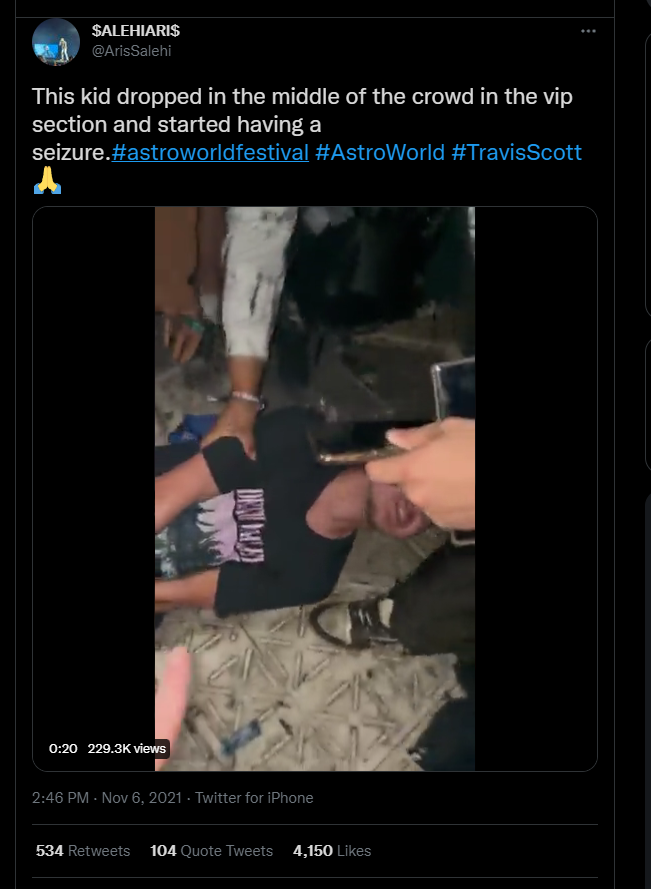Click the 229.3K views counter
The width and height of the screenshot is (651, 889).
[x=126, y=748]
